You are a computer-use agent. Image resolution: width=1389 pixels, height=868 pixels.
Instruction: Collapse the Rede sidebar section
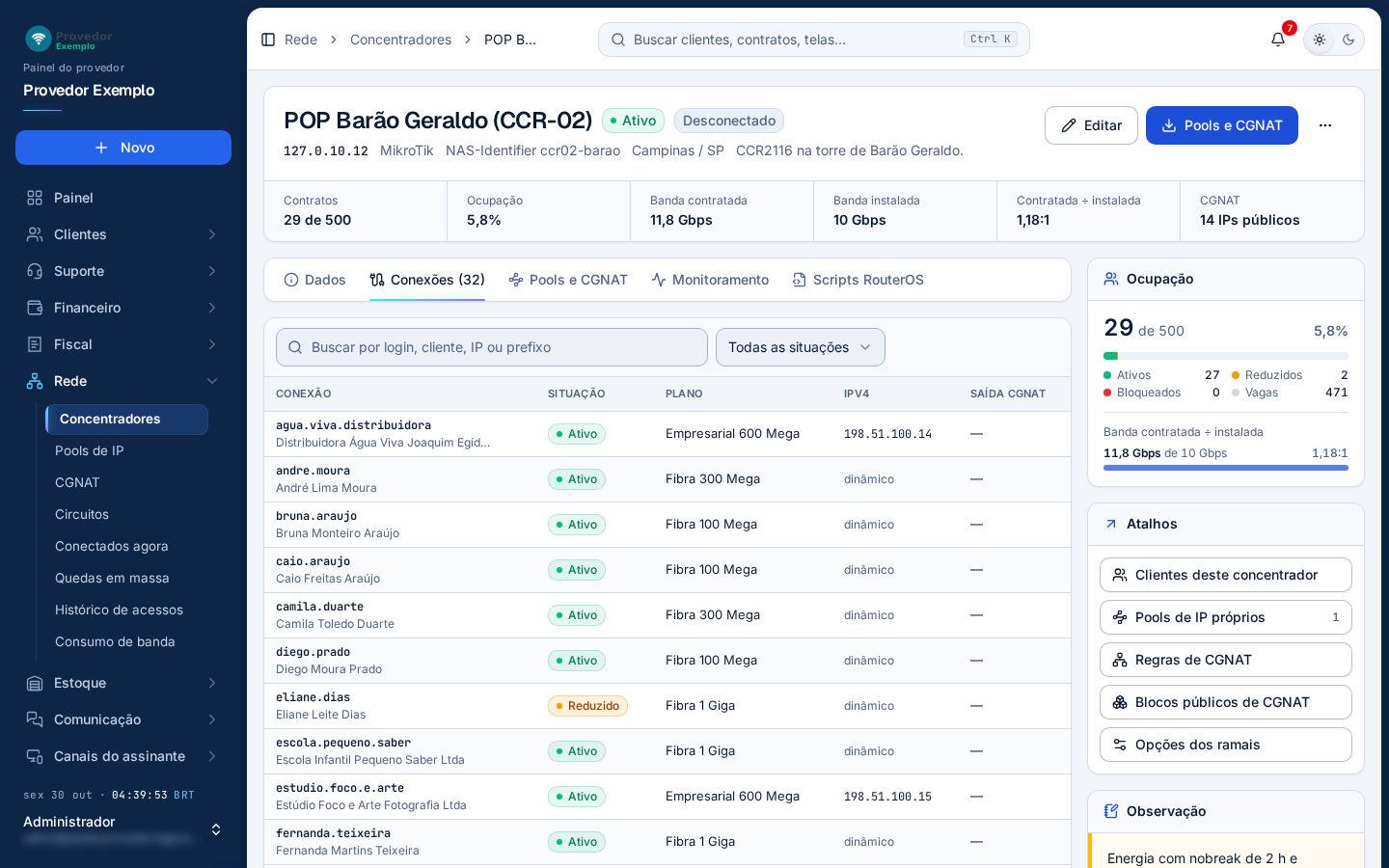[123, 381]
